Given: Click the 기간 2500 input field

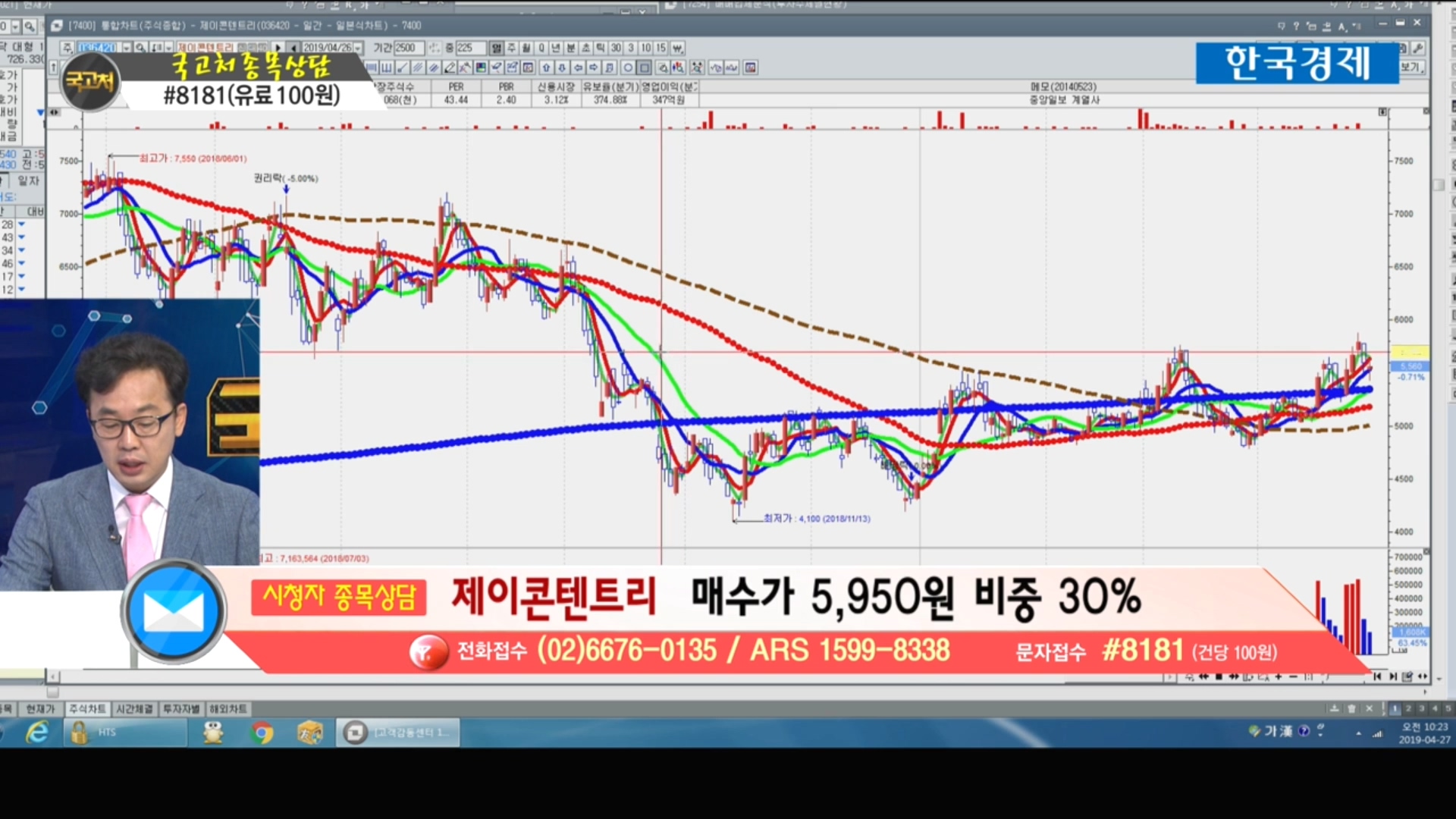Looking at the screenshot, I should [x=409, y=48].
